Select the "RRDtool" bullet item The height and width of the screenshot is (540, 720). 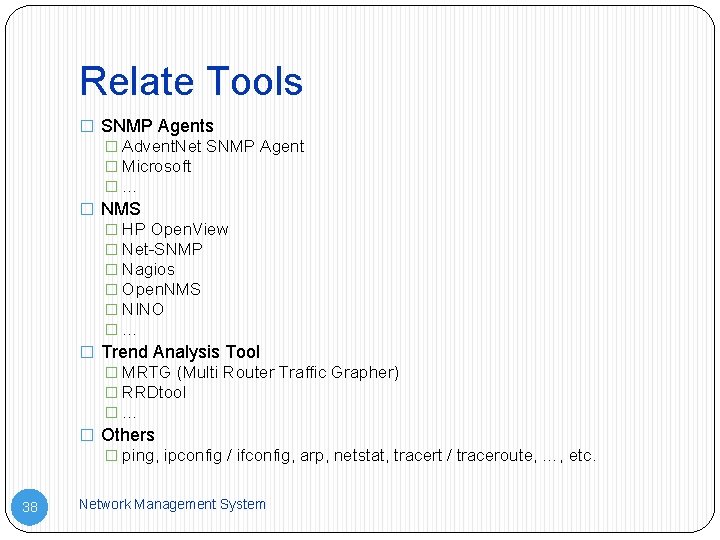[154, 392]
